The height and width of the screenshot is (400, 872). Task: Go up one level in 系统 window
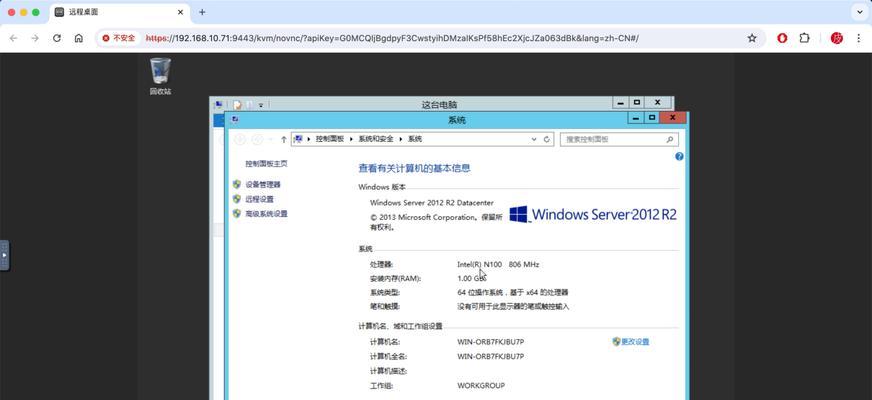284,139
